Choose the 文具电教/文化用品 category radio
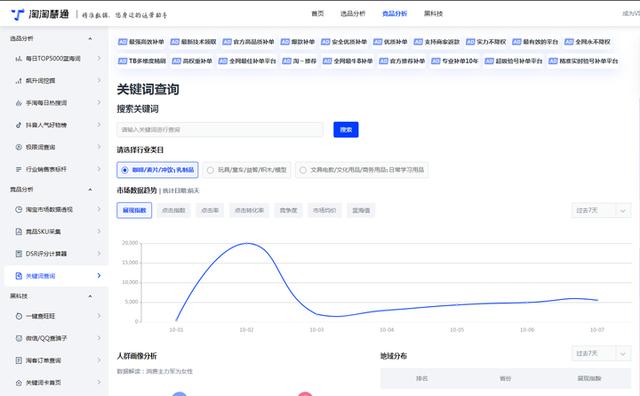 303,170
